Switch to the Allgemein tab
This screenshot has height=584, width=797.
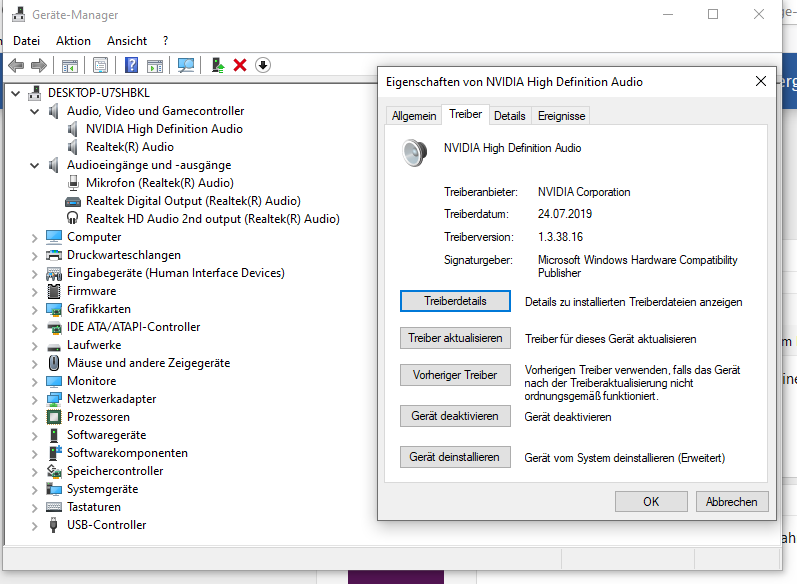414,116
